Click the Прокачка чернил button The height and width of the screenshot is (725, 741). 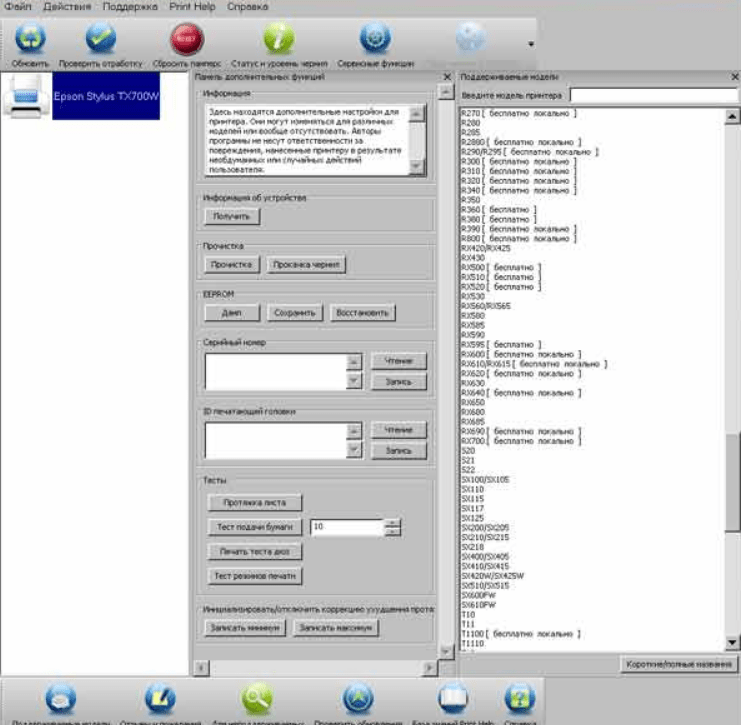point(306,265)
